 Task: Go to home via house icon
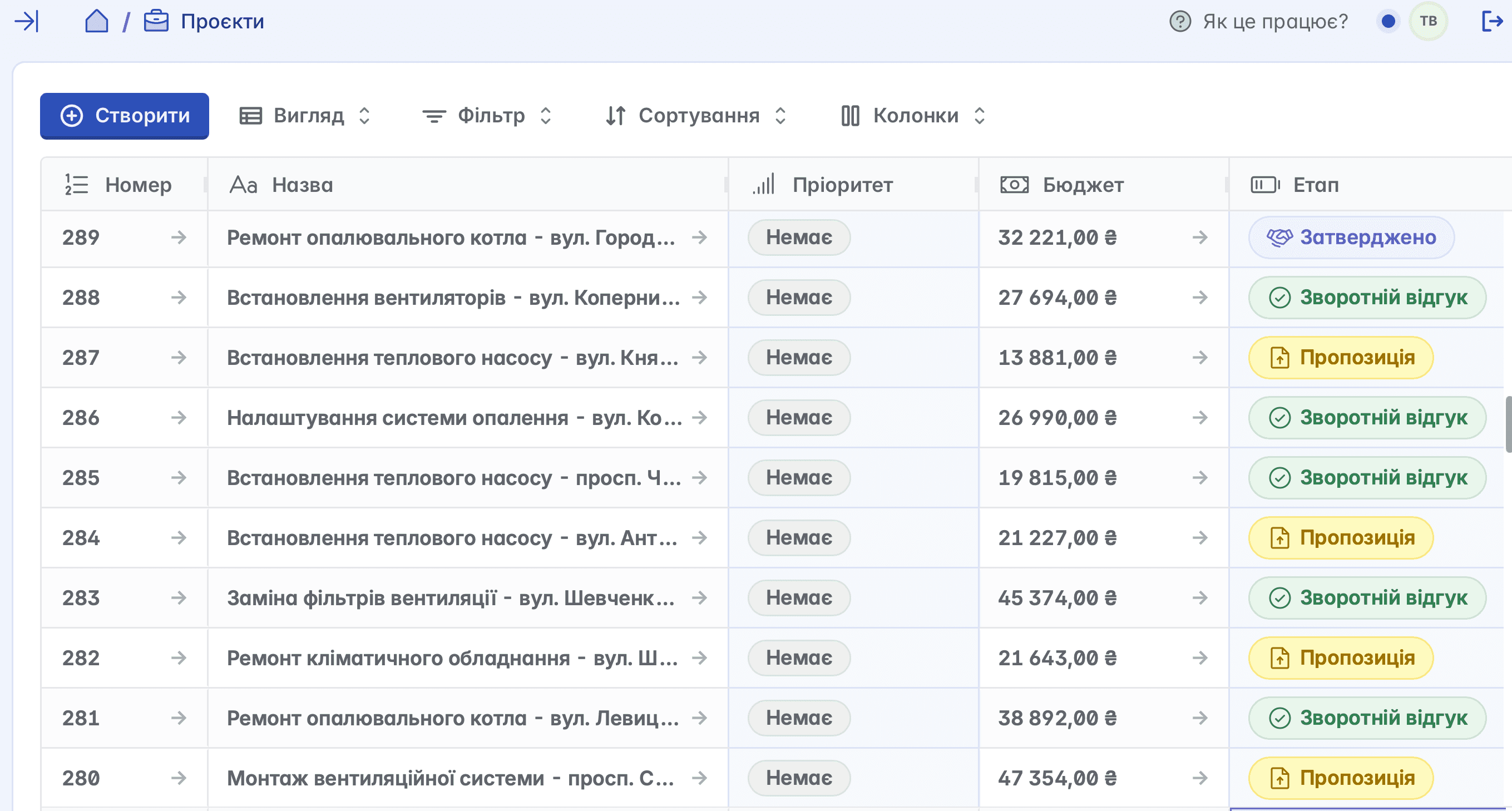[x=96, y=21]
